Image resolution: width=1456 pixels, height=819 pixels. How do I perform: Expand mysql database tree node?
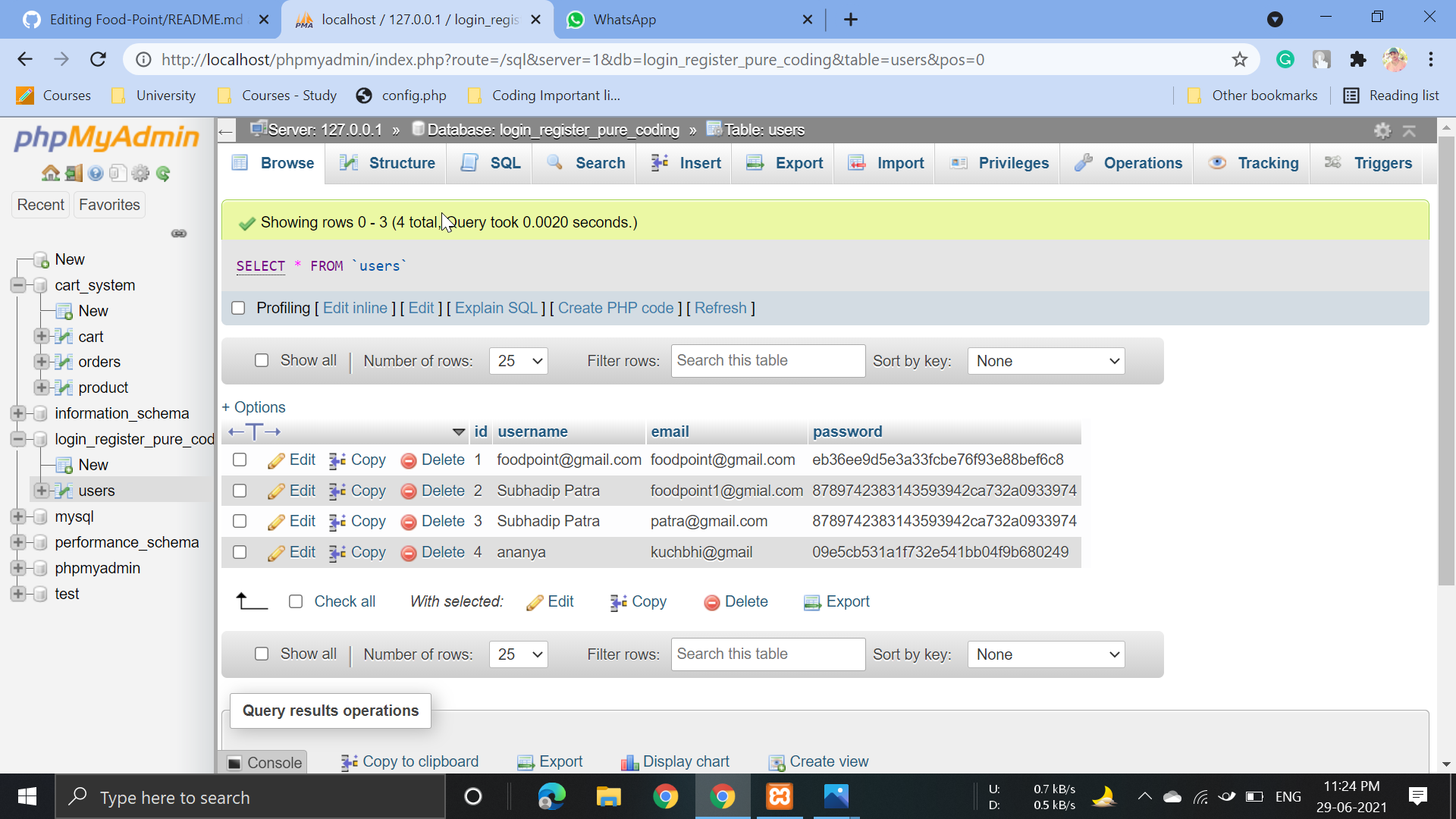coord(18,516)
